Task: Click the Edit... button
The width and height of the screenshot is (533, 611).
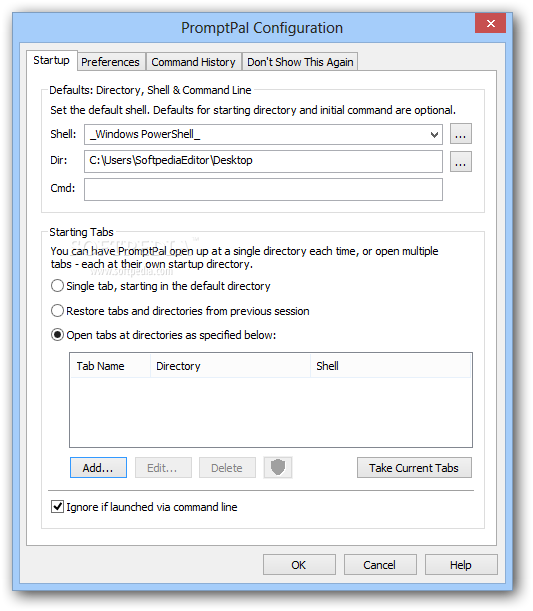Action: click(x=163, y=468)
